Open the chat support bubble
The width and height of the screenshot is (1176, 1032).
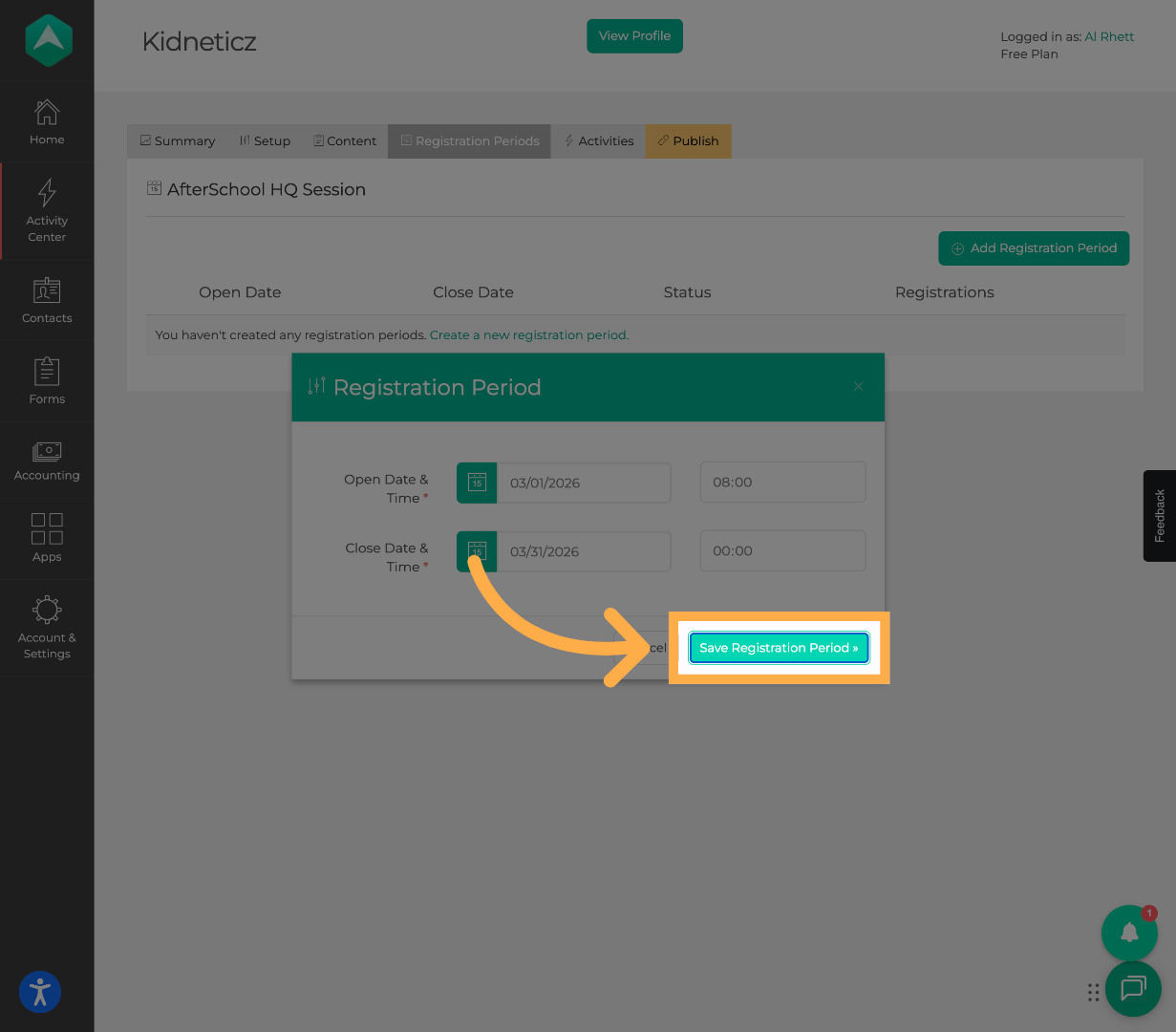tap(1133, 988)
